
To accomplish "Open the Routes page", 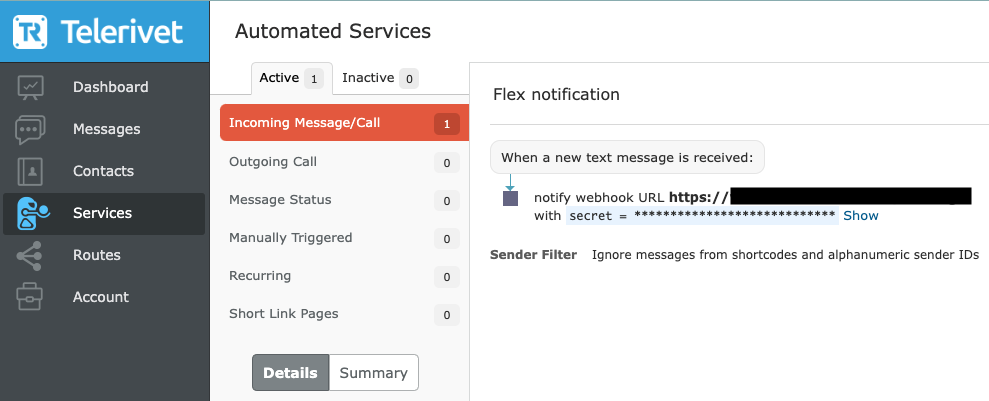I will click(x=97, y=255).
